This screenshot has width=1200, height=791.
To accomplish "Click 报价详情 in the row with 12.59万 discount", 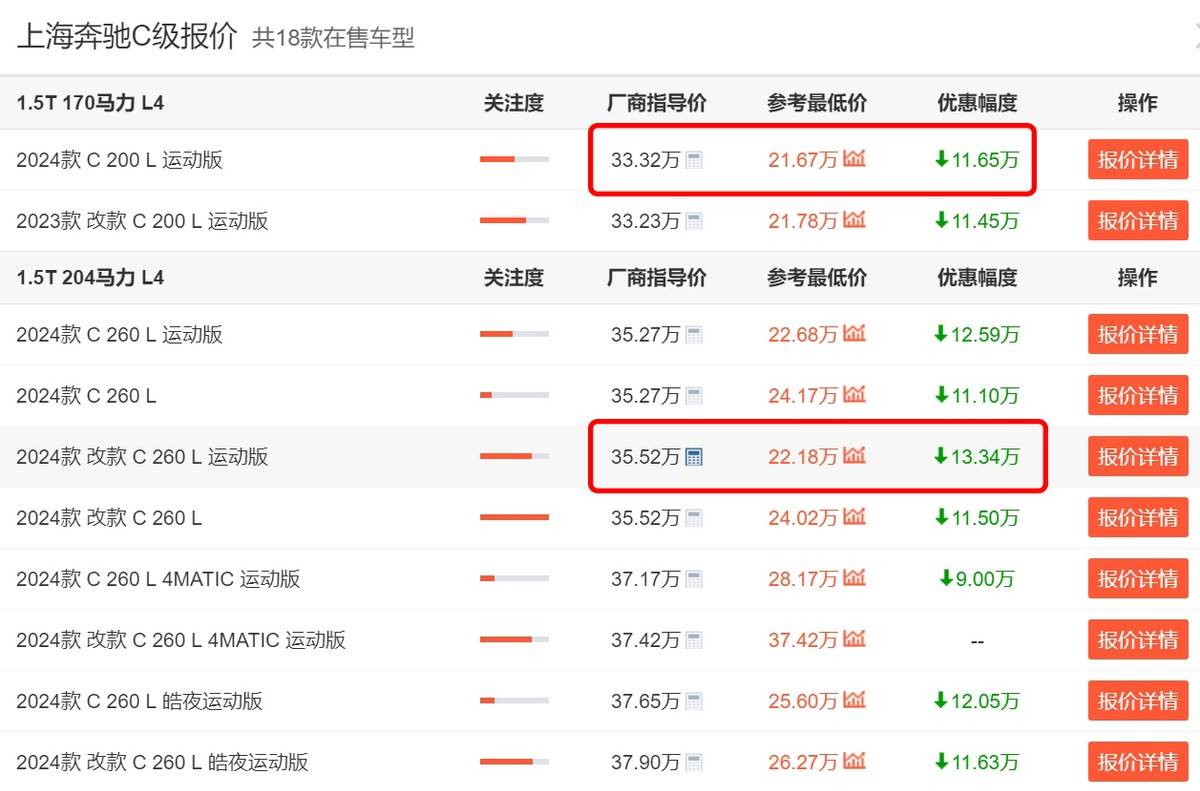I will pos(1138,335).
